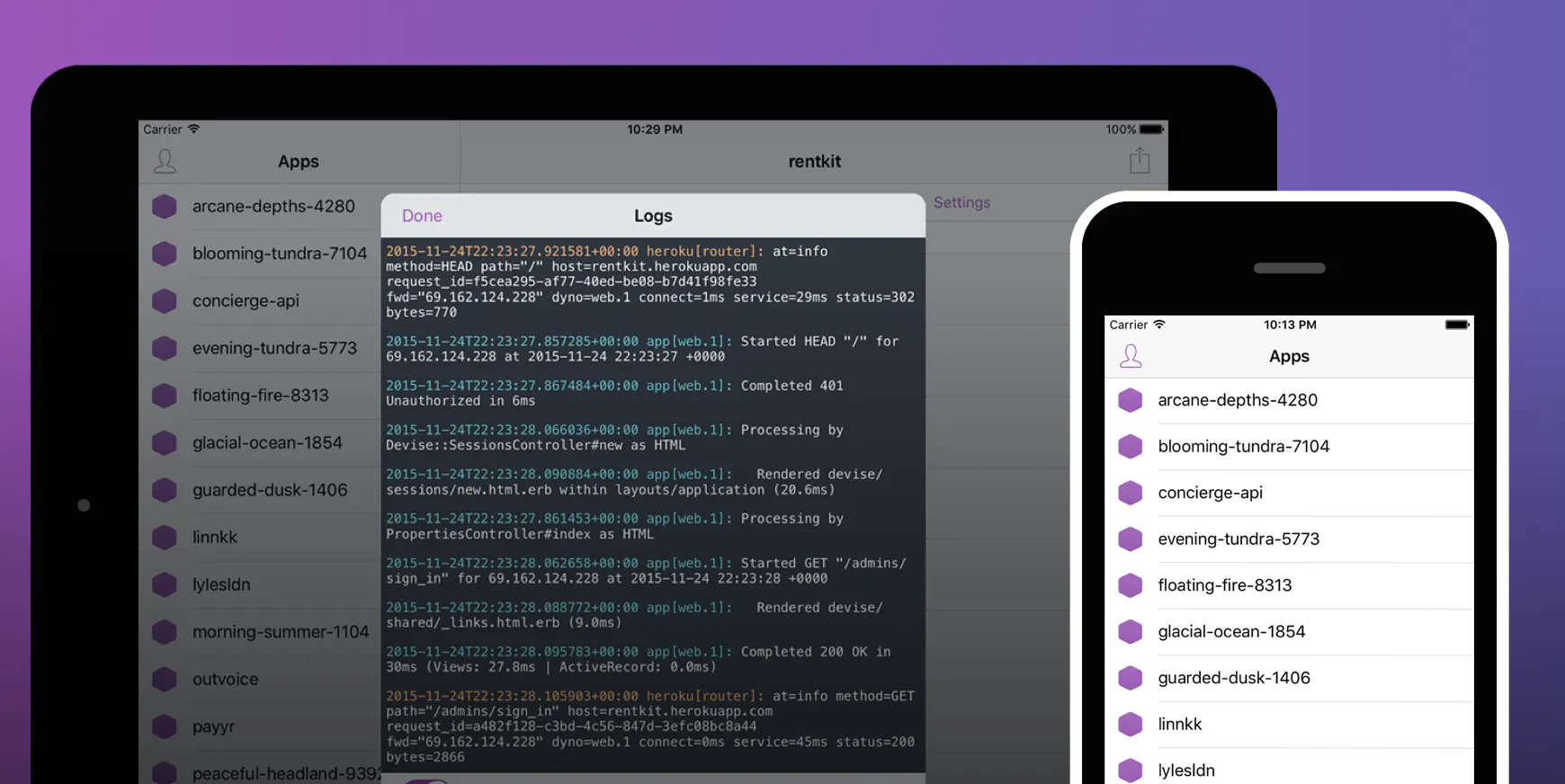
Task: Click the first heroku[router] method=HEAD log entry
Action: pyautogui.click(x=650, y=281)
